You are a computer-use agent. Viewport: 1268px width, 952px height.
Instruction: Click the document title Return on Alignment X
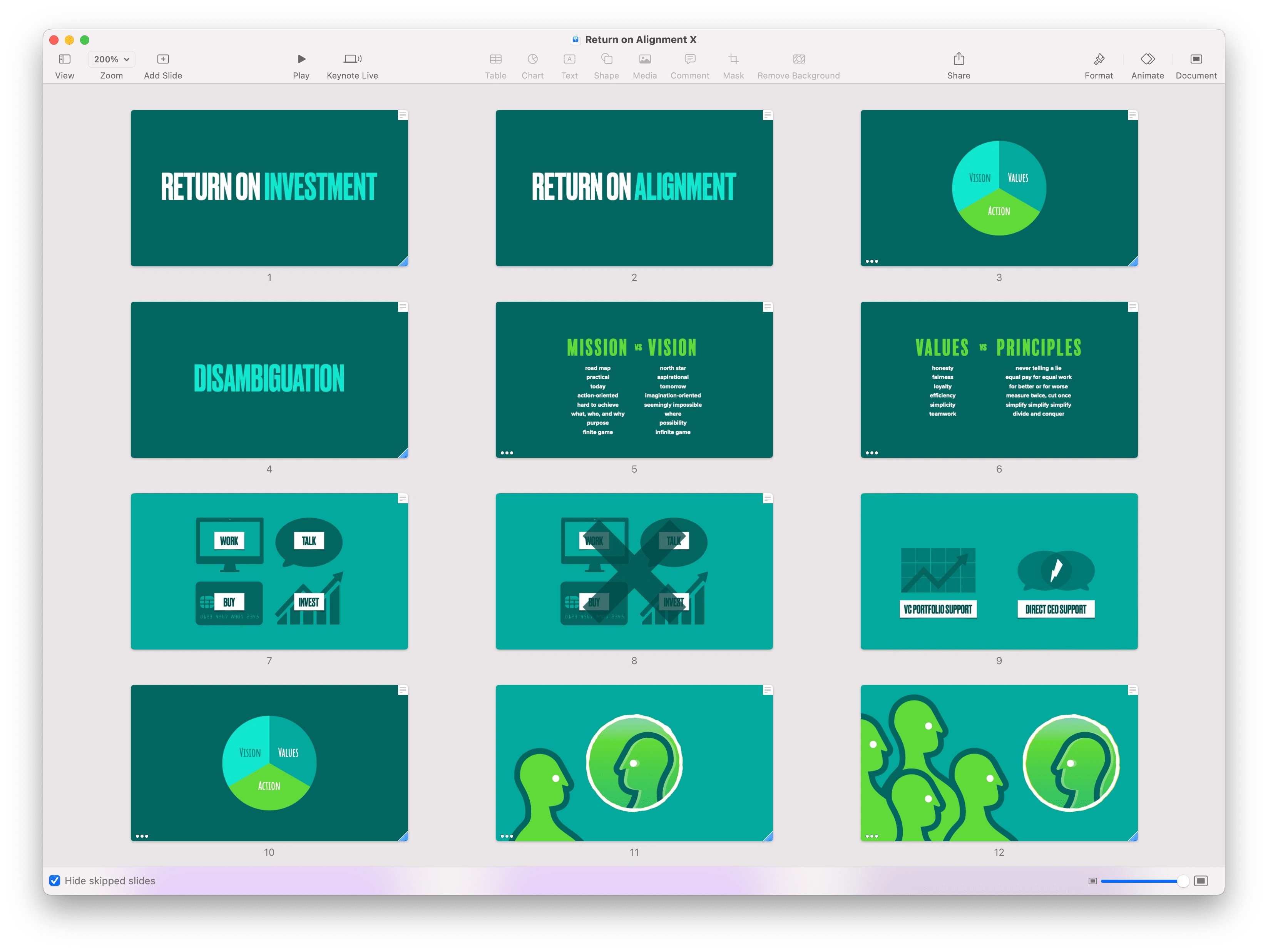point(640,40)
